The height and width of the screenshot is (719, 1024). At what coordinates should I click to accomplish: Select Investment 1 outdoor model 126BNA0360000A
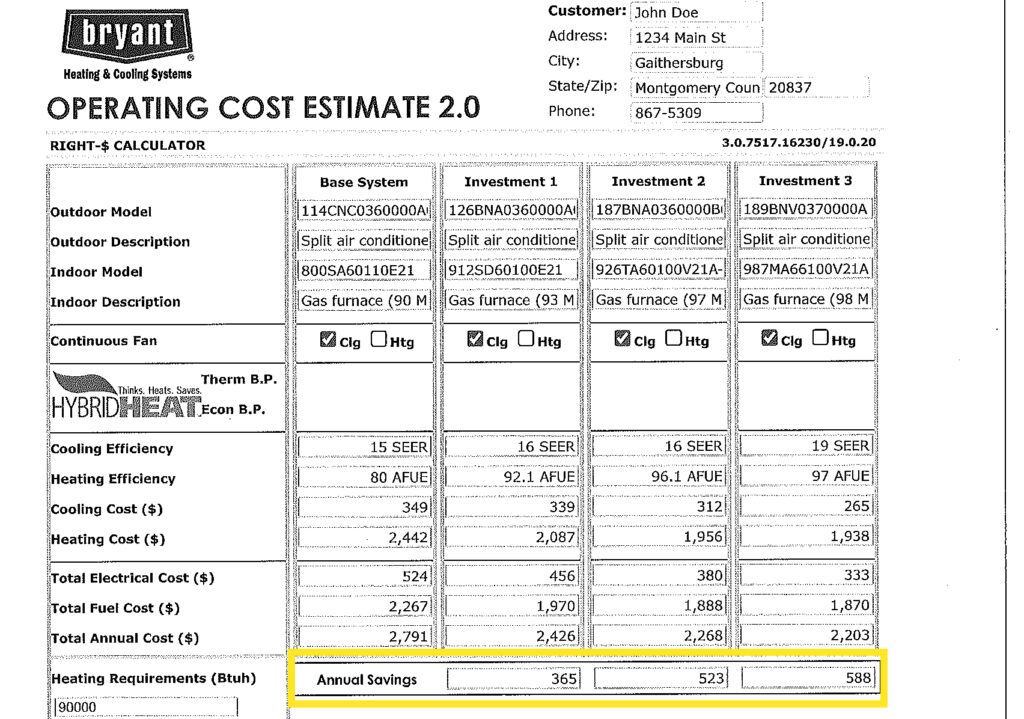coord(511,210)
